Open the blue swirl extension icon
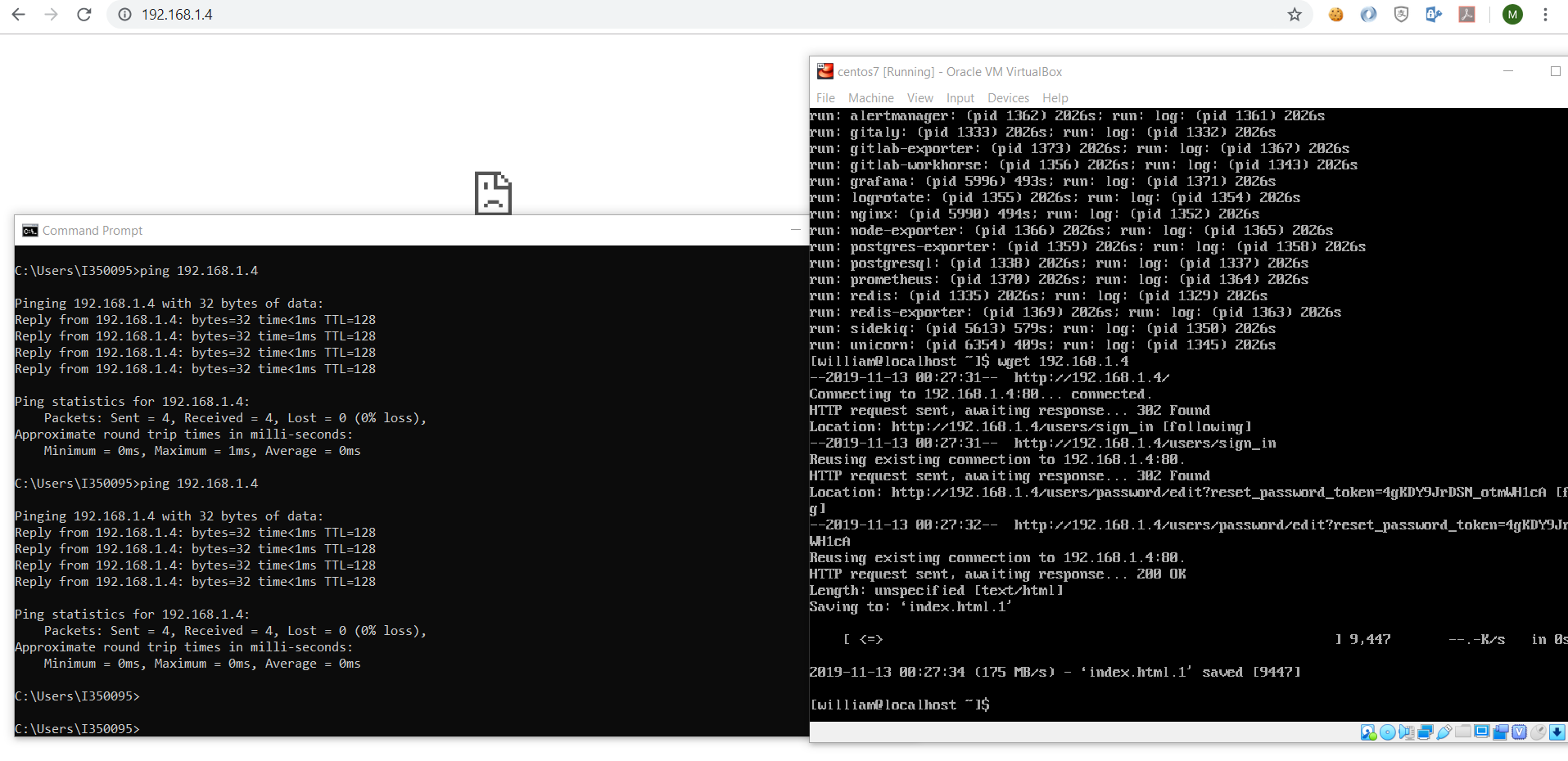This screenshot has height=761, width=1568. click(x=1368, y=15)
